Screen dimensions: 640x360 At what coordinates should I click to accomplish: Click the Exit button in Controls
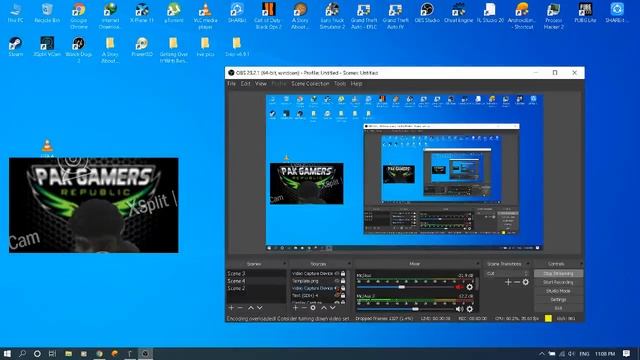point(558,308)
